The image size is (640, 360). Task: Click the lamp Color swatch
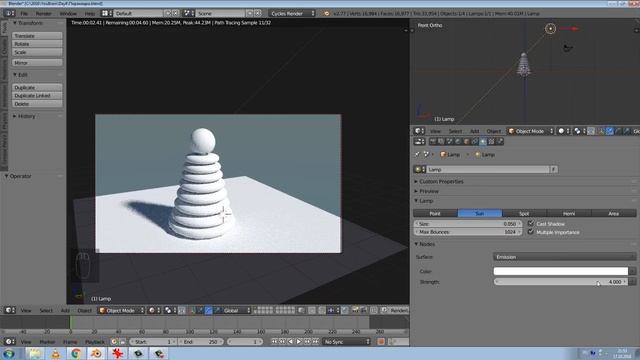pos(560,271)
